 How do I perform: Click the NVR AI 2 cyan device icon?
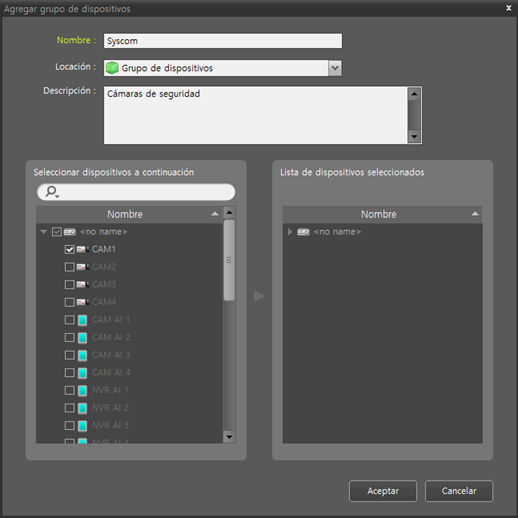(82, 408)
